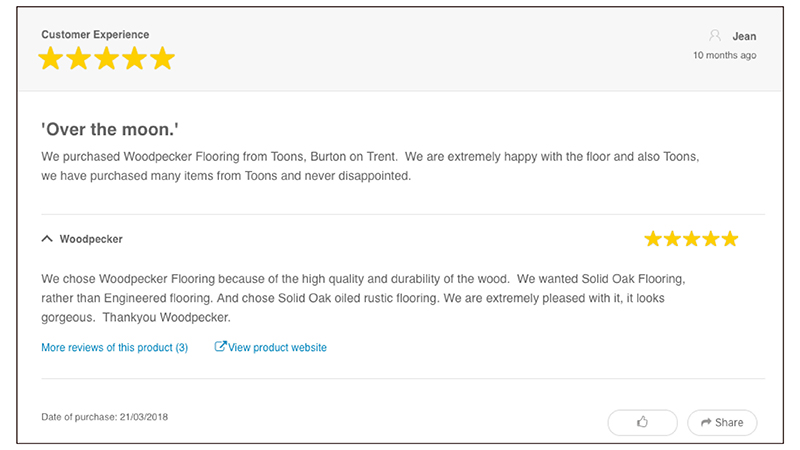
Task: Click the Customer Experience label
Action: (95, 34)
